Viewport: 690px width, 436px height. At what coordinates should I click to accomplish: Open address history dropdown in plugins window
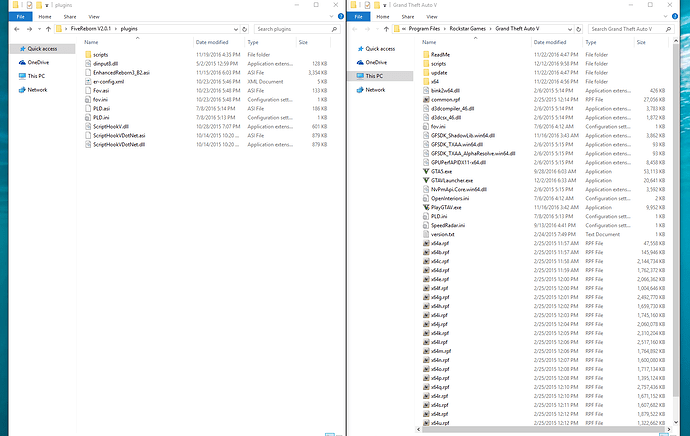click(x=236, y=29)
